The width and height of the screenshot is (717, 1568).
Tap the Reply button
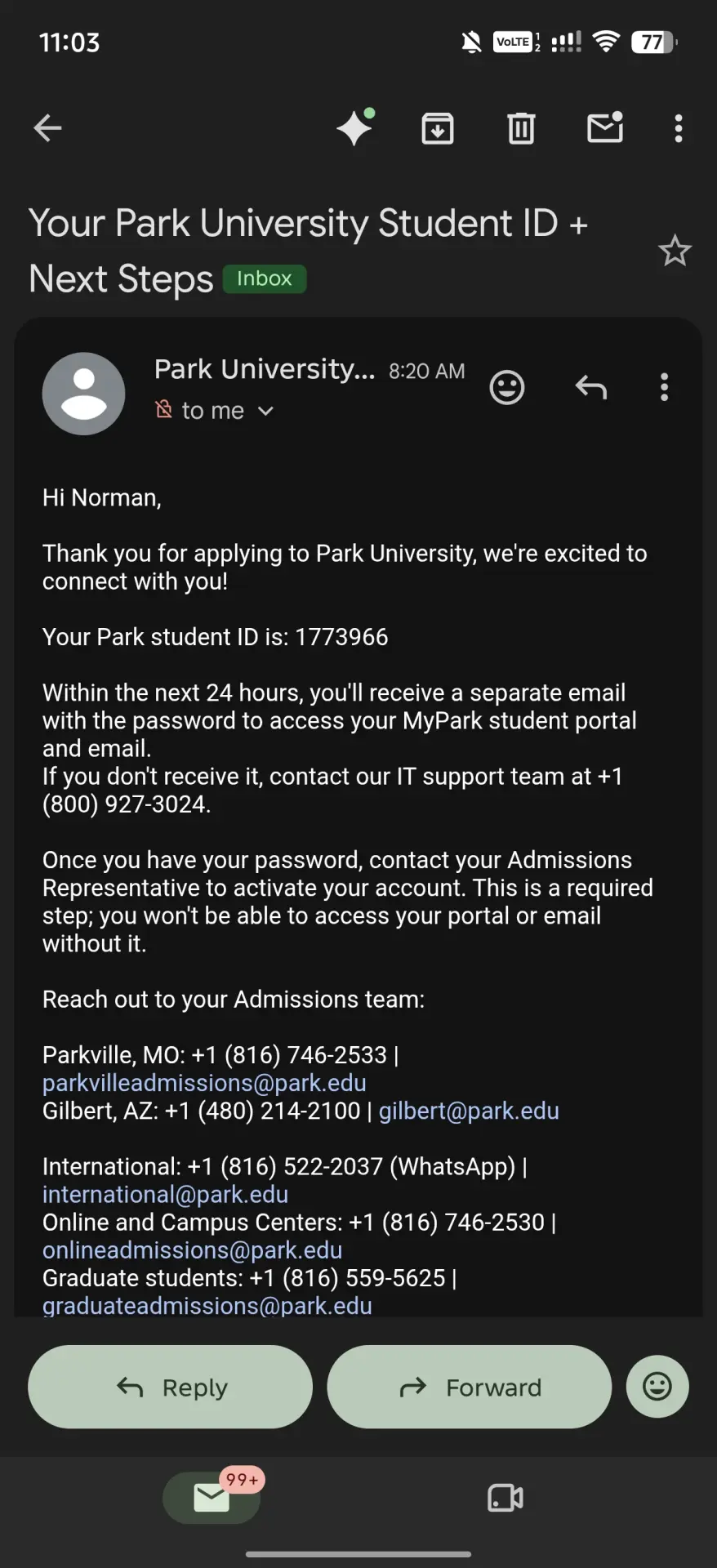pos(170,1387)
